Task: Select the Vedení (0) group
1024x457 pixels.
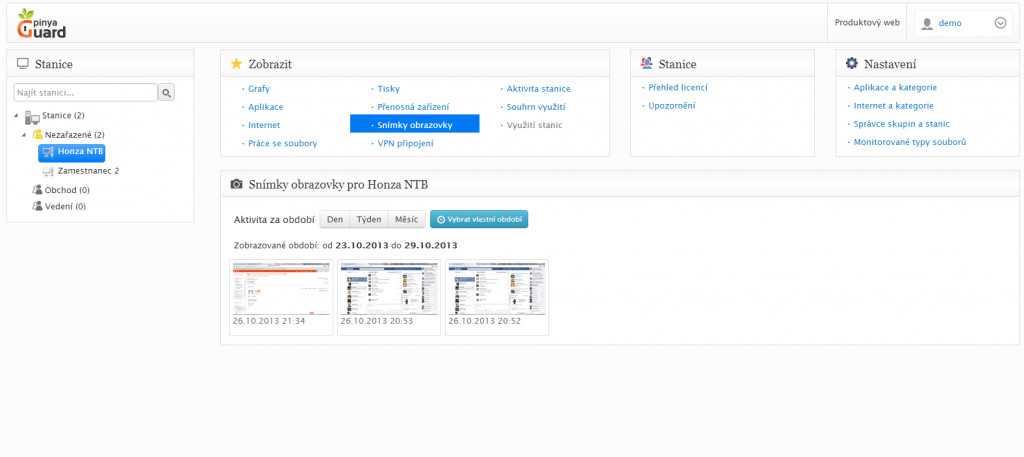Action: coord(65,206)
